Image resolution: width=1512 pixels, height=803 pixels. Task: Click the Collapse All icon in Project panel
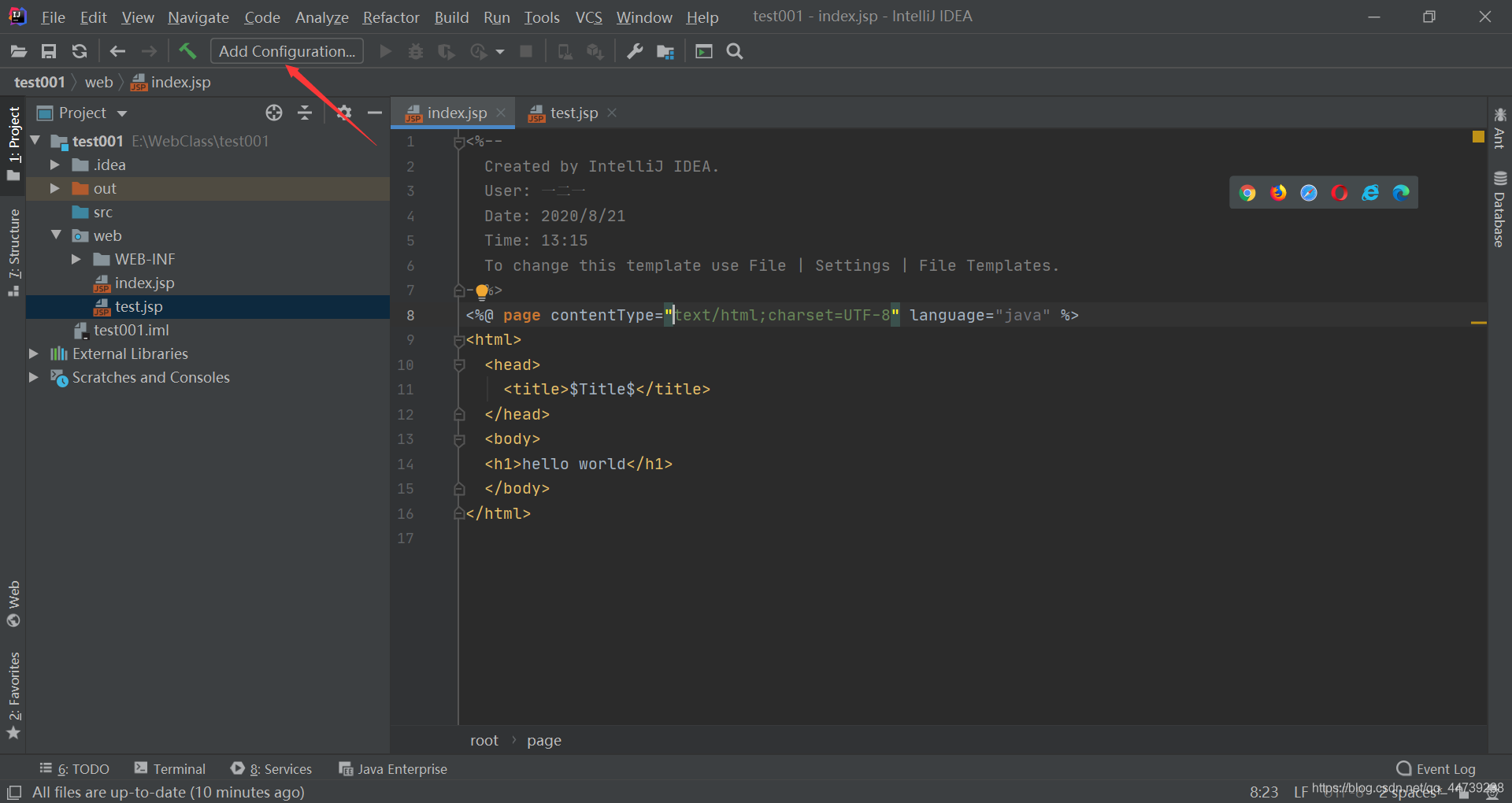pos(305,113)
